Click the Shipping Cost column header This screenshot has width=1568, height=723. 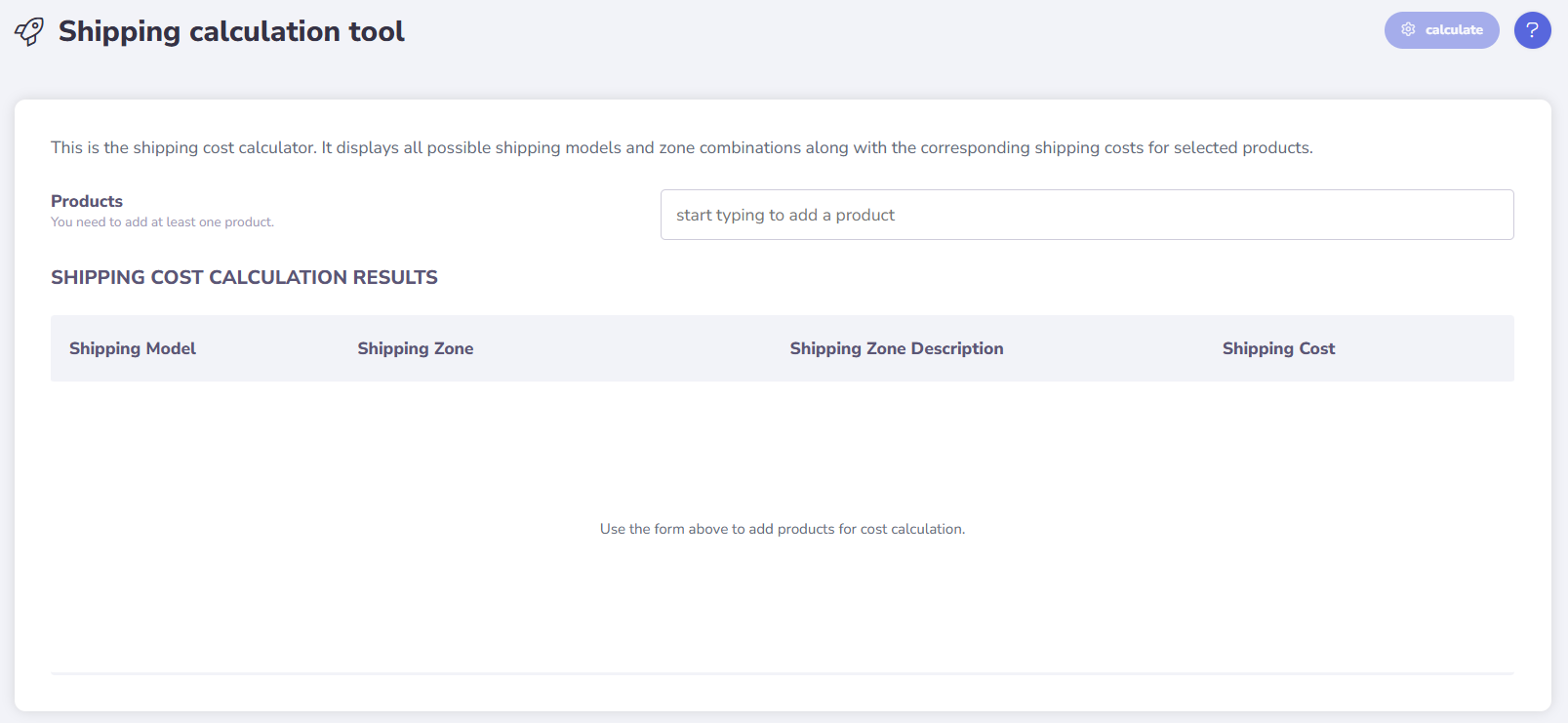click(x=1278, y=348)
